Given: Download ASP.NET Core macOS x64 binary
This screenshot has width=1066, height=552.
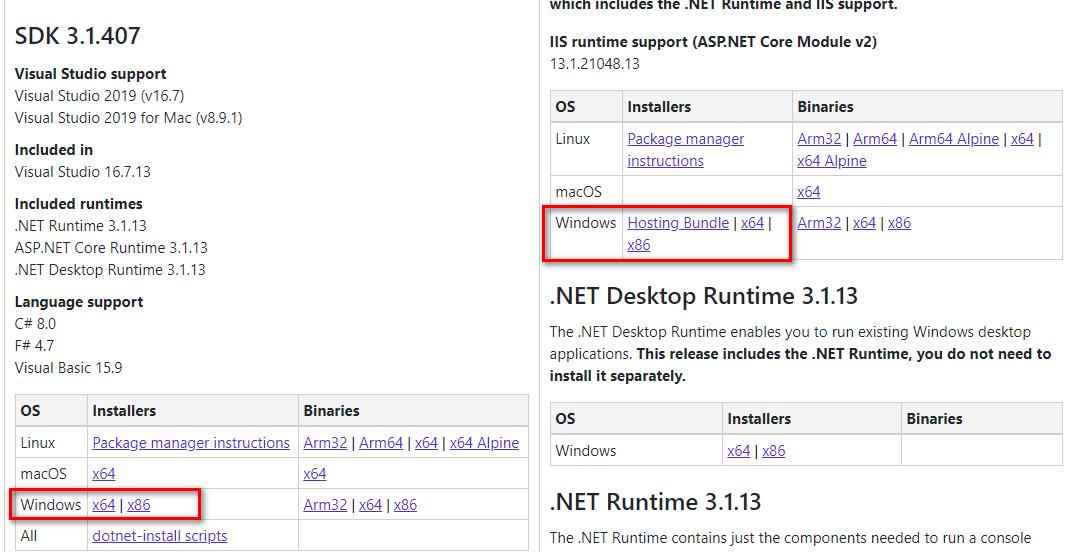Looking at the screenshot, I should coord(808,192).
